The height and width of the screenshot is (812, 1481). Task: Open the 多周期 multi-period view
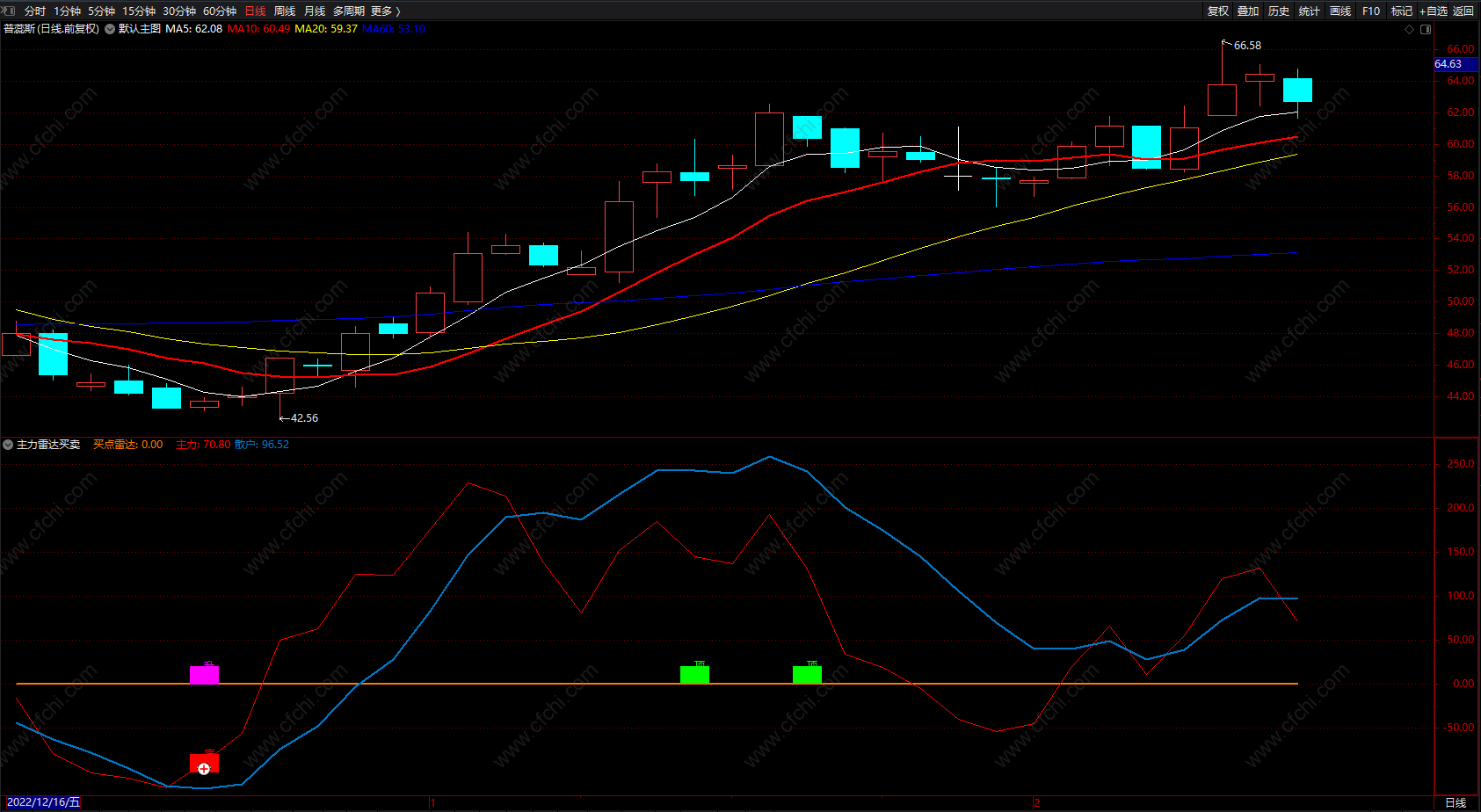click(x=349, y=11)
